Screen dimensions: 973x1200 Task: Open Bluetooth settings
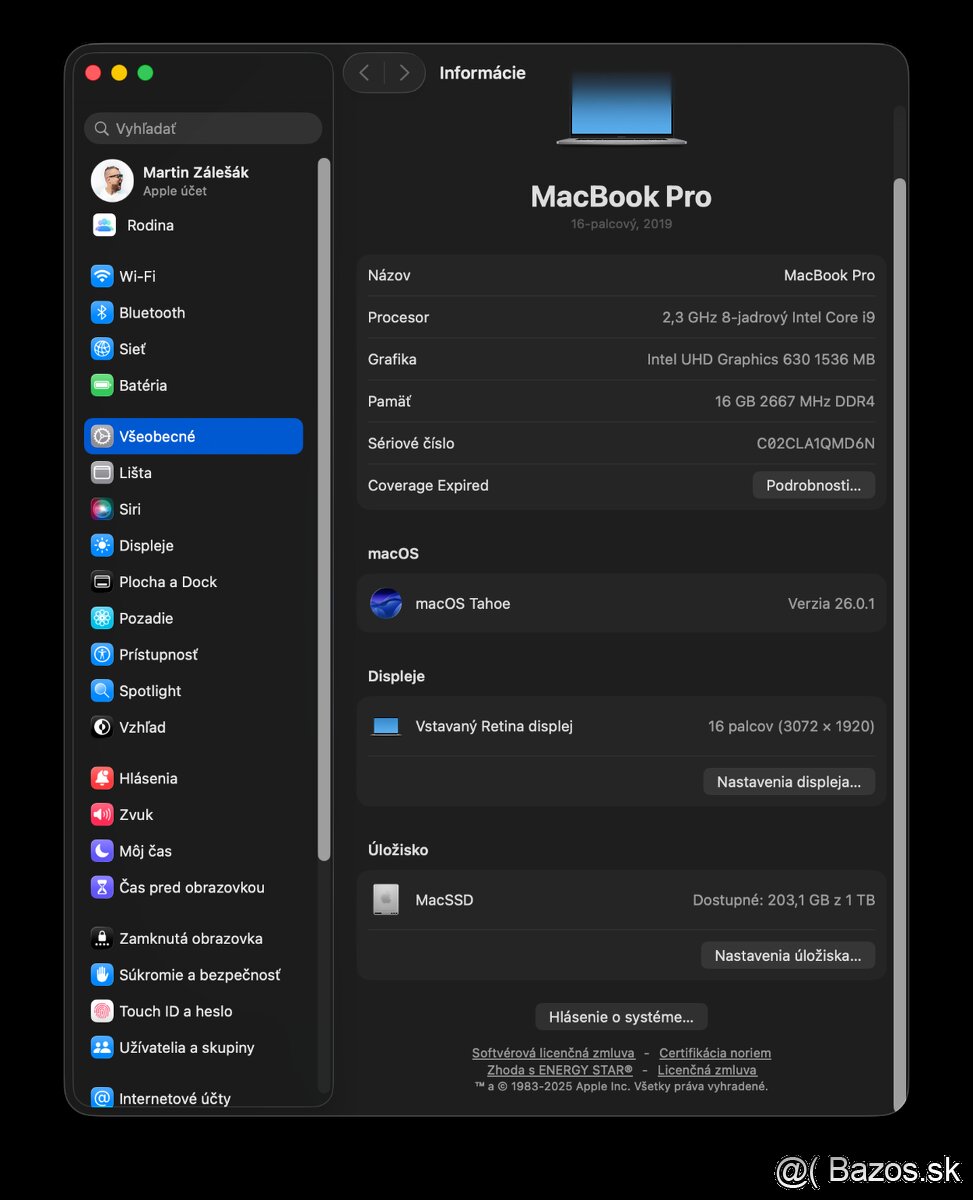pos(150,312)
